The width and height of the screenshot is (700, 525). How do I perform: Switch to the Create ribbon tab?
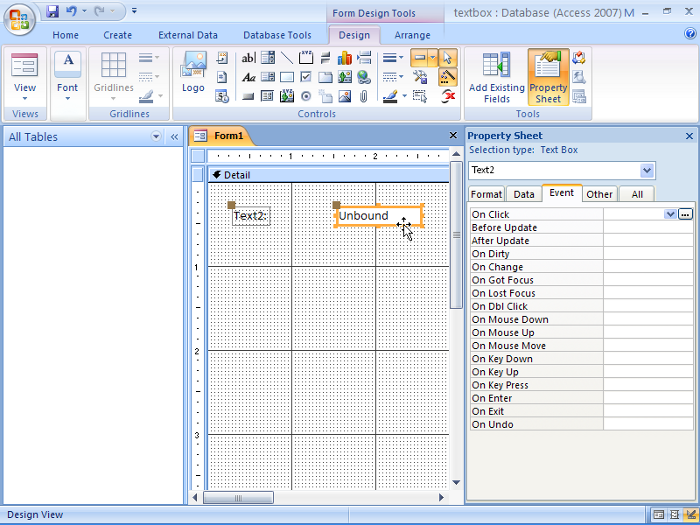click(117, 35)
